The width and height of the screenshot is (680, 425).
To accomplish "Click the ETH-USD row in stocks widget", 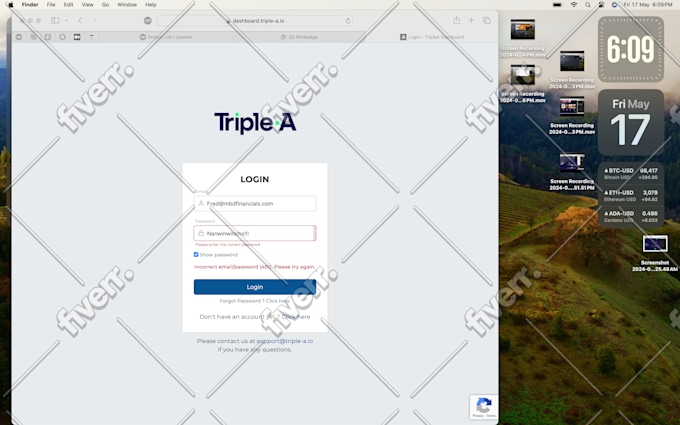I will pos(631,196).
